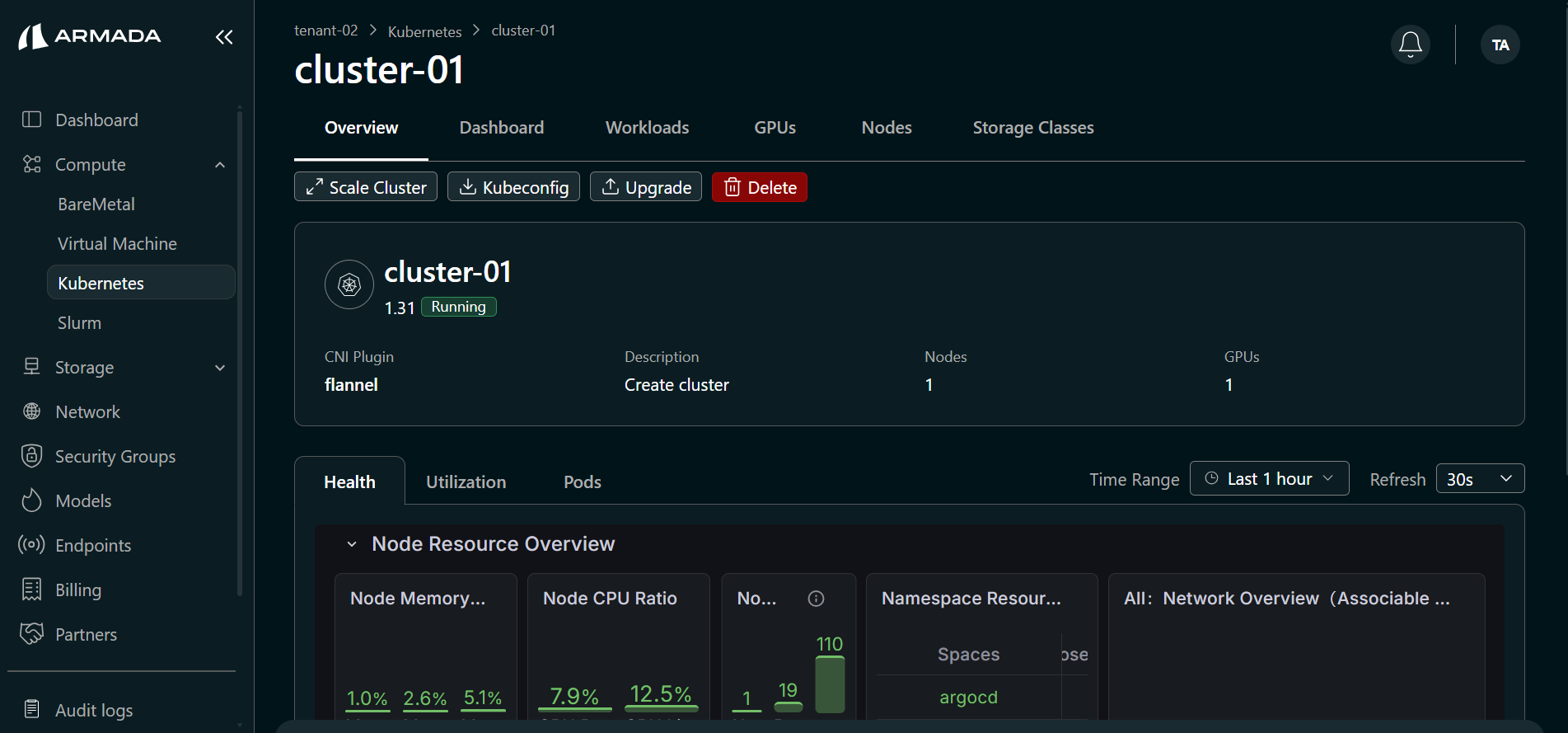Open Partners page
Image resolution: width=1568 pixels, height=733 pixels.
pyautogui.click(x=86, y=634)
